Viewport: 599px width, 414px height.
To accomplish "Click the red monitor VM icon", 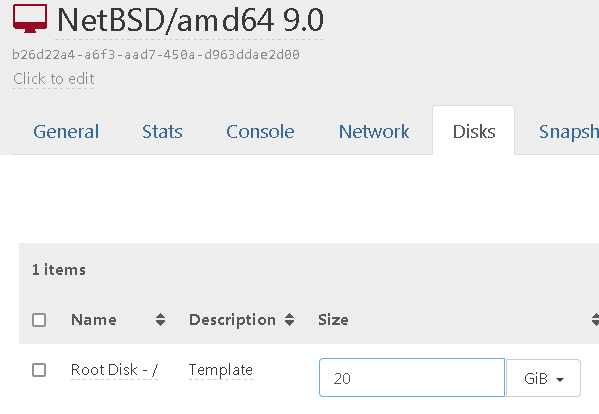I will pyautogui.click(x=30, y=18).
